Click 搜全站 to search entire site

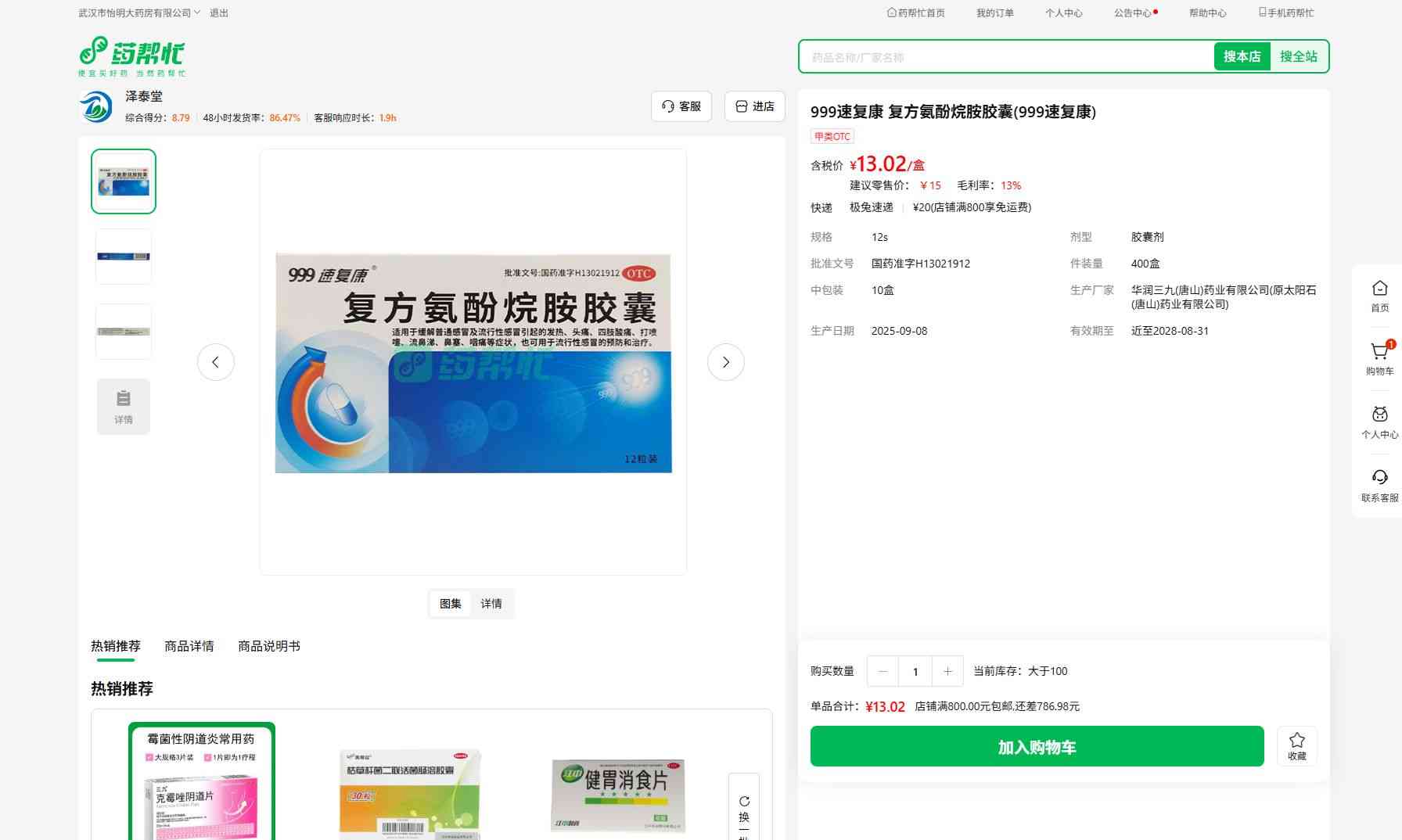coord(1298,56)
